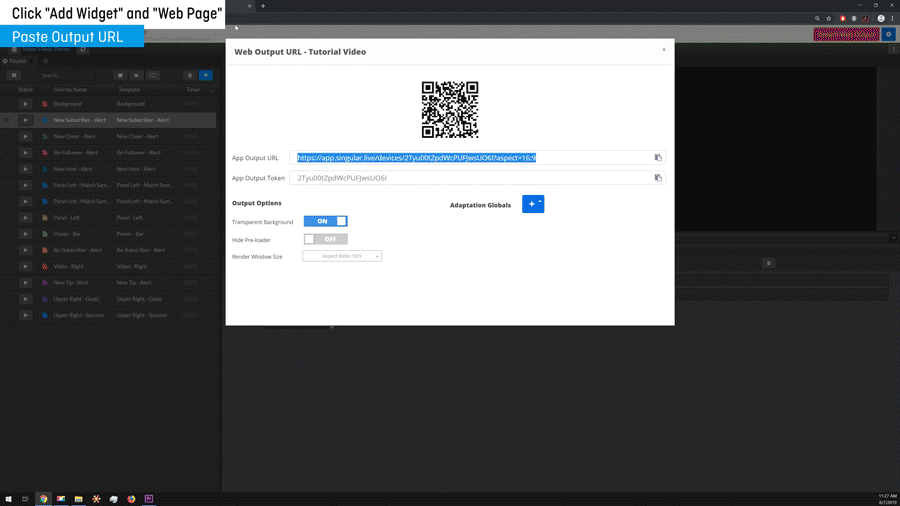
Task: Copy the App Output URL to clipboard
Action: coord(658,158)
